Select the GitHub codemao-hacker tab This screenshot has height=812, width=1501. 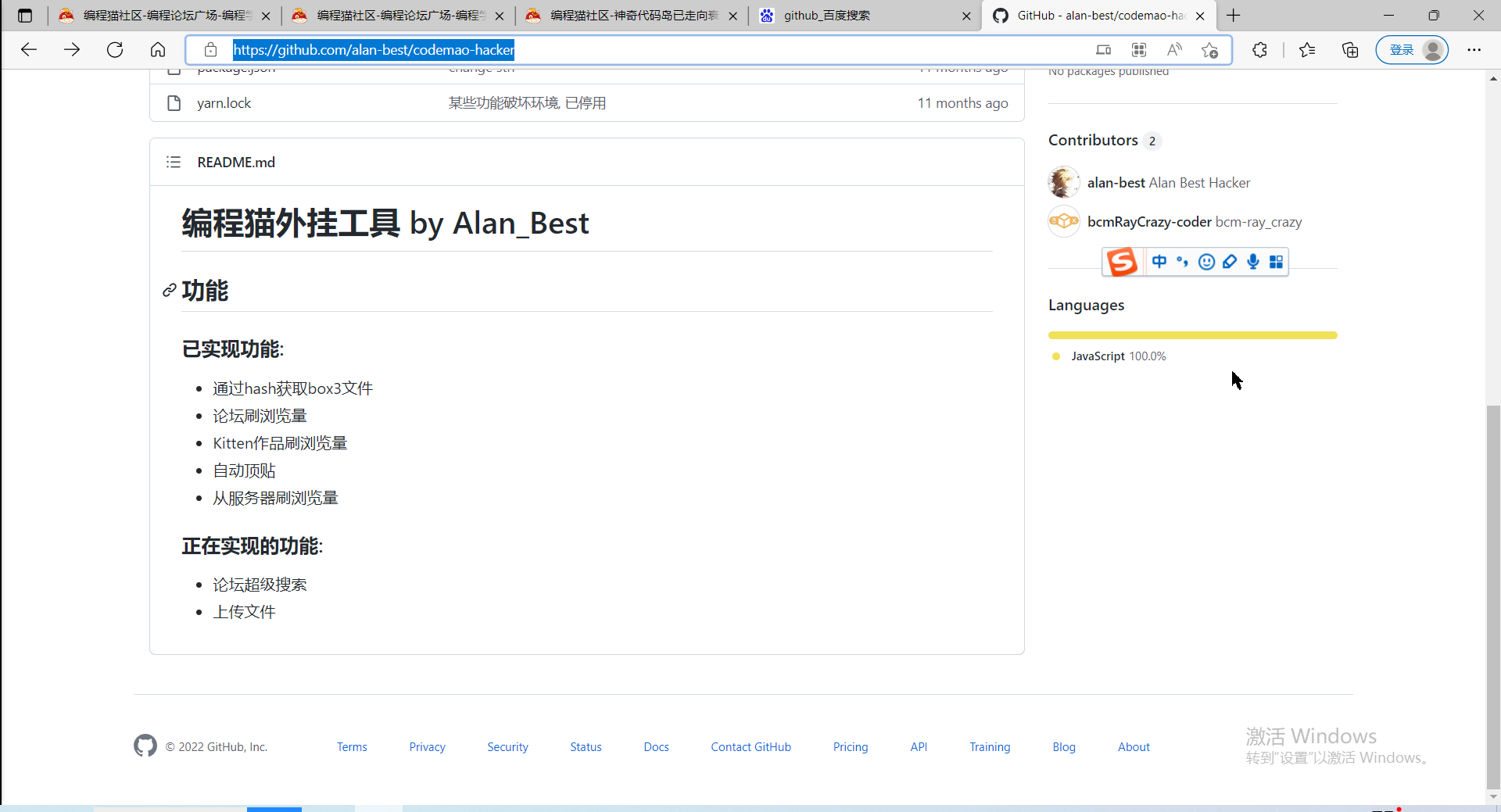click(x=1099, y=16)
